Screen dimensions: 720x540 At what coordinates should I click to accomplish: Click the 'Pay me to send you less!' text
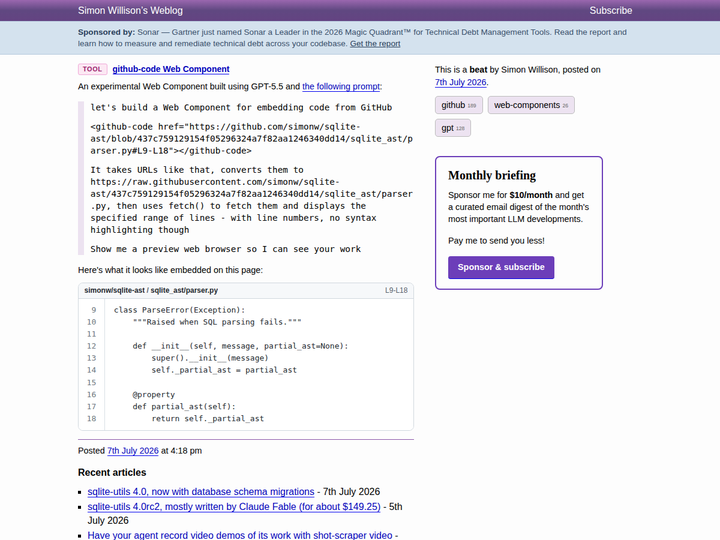click(x=496, y=241)
